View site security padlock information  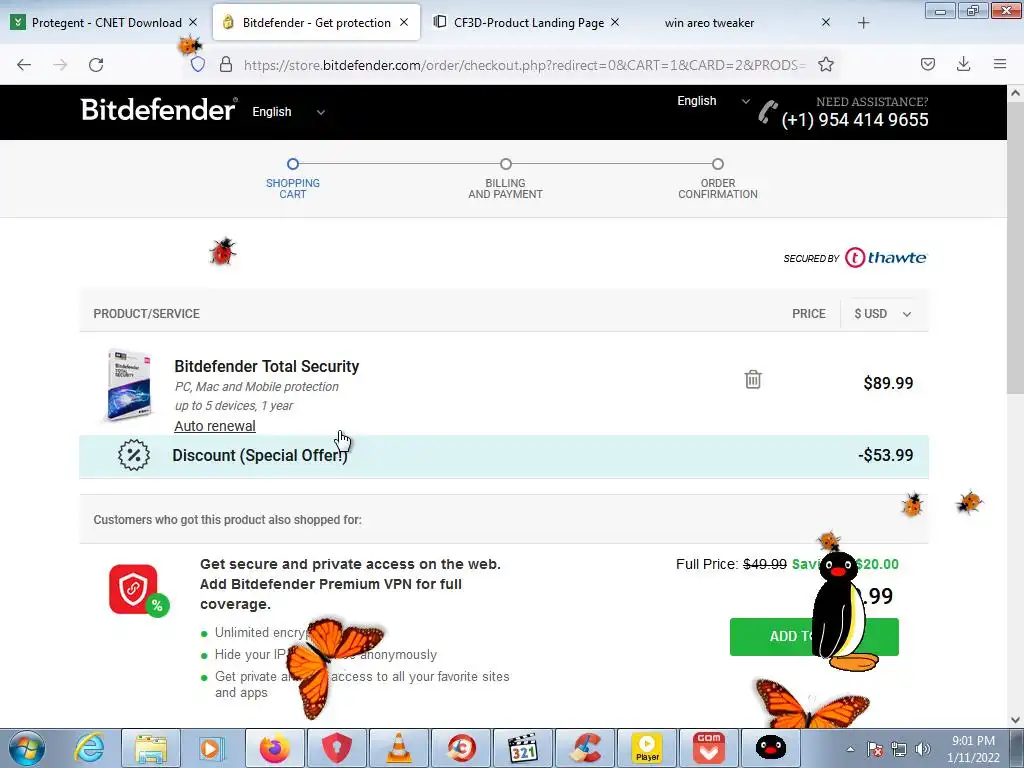[226, 65]
